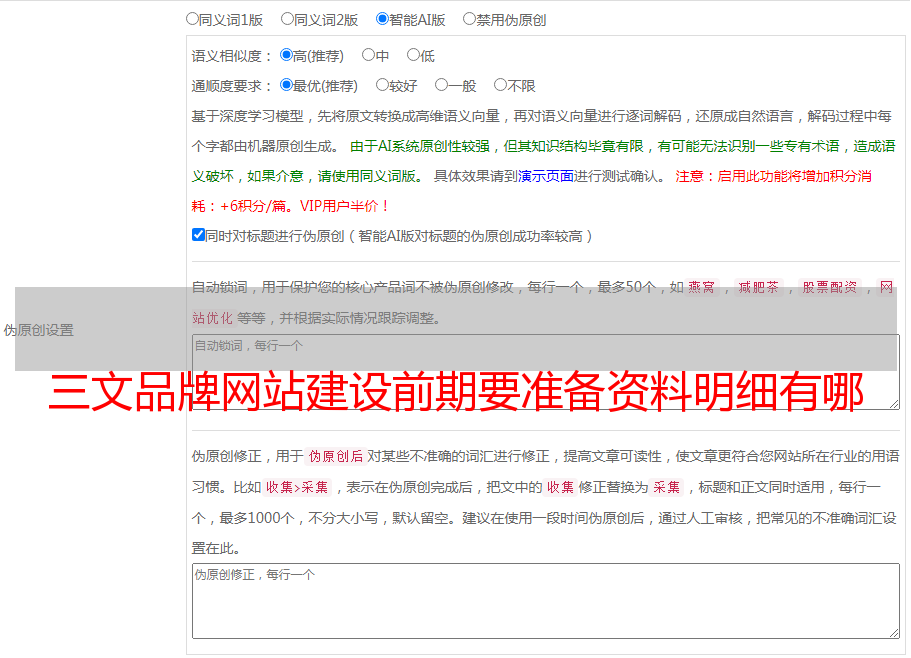
Task: Click the 收集>采集 example tag
Action: coord(297,487)
